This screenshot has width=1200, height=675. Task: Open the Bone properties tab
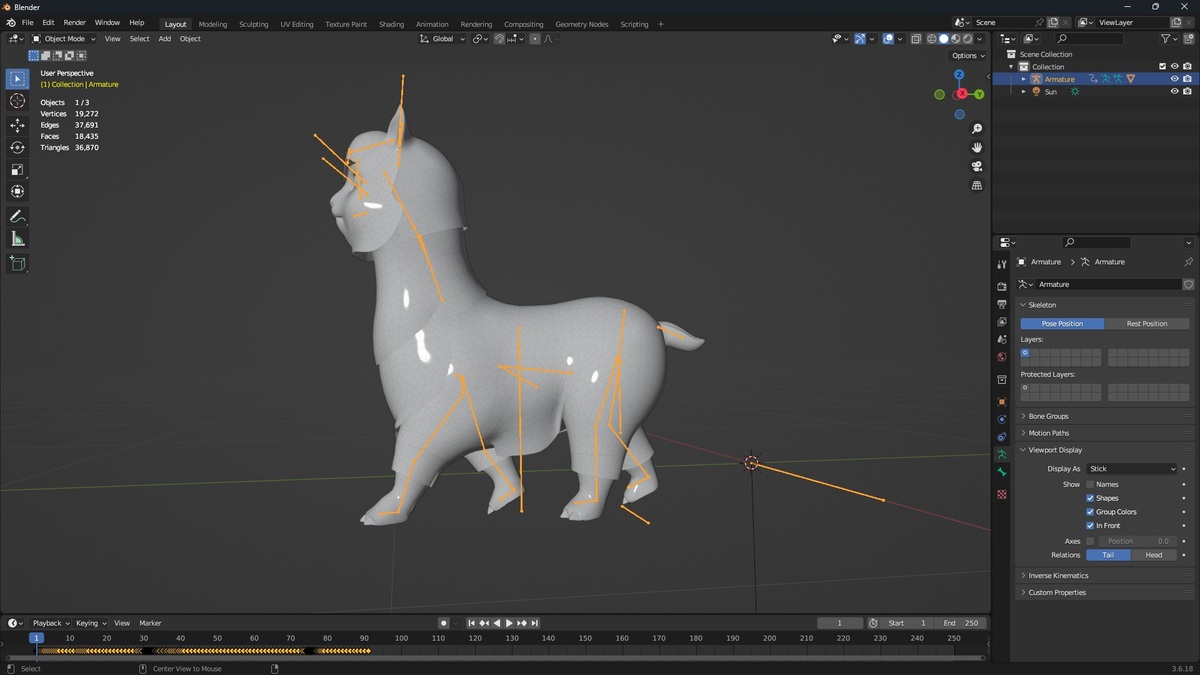[1002, 472]
